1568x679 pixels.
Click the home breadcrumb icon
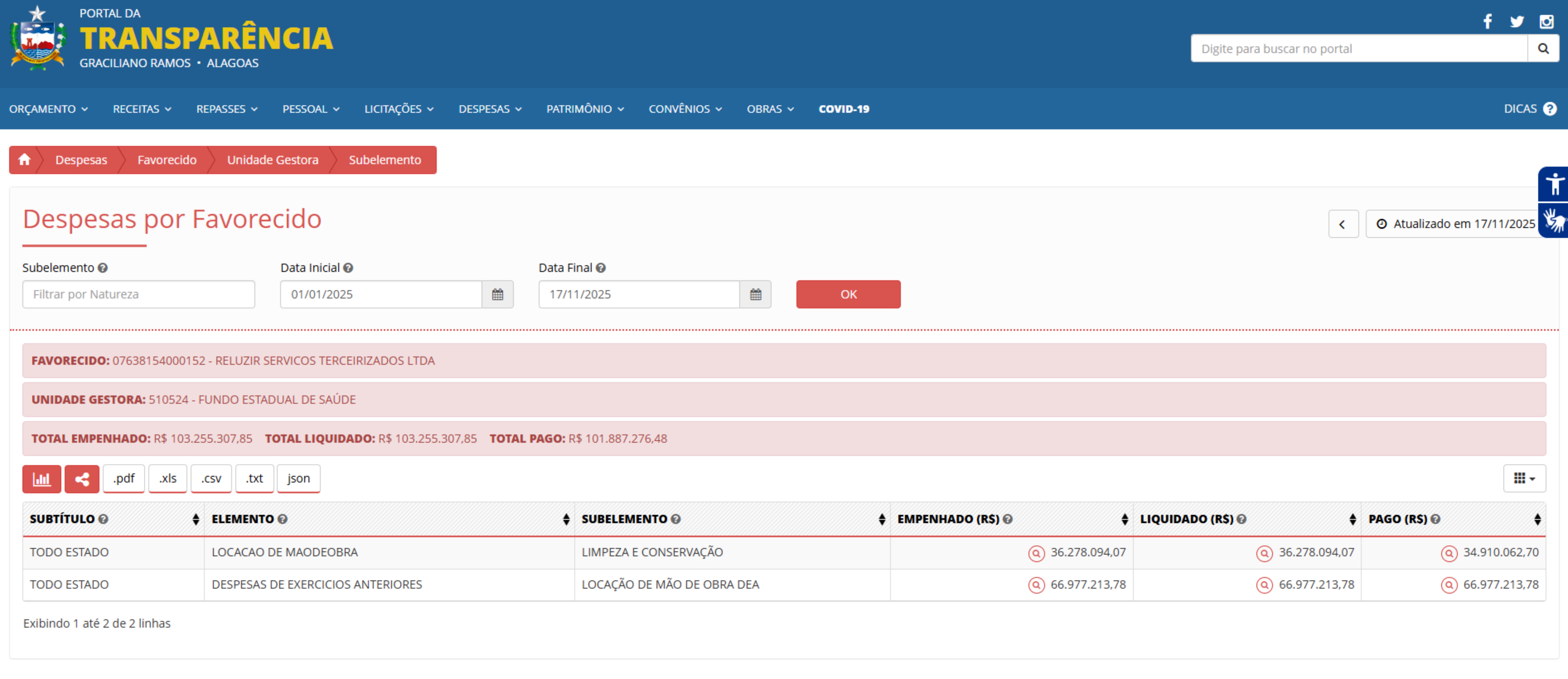24,160
